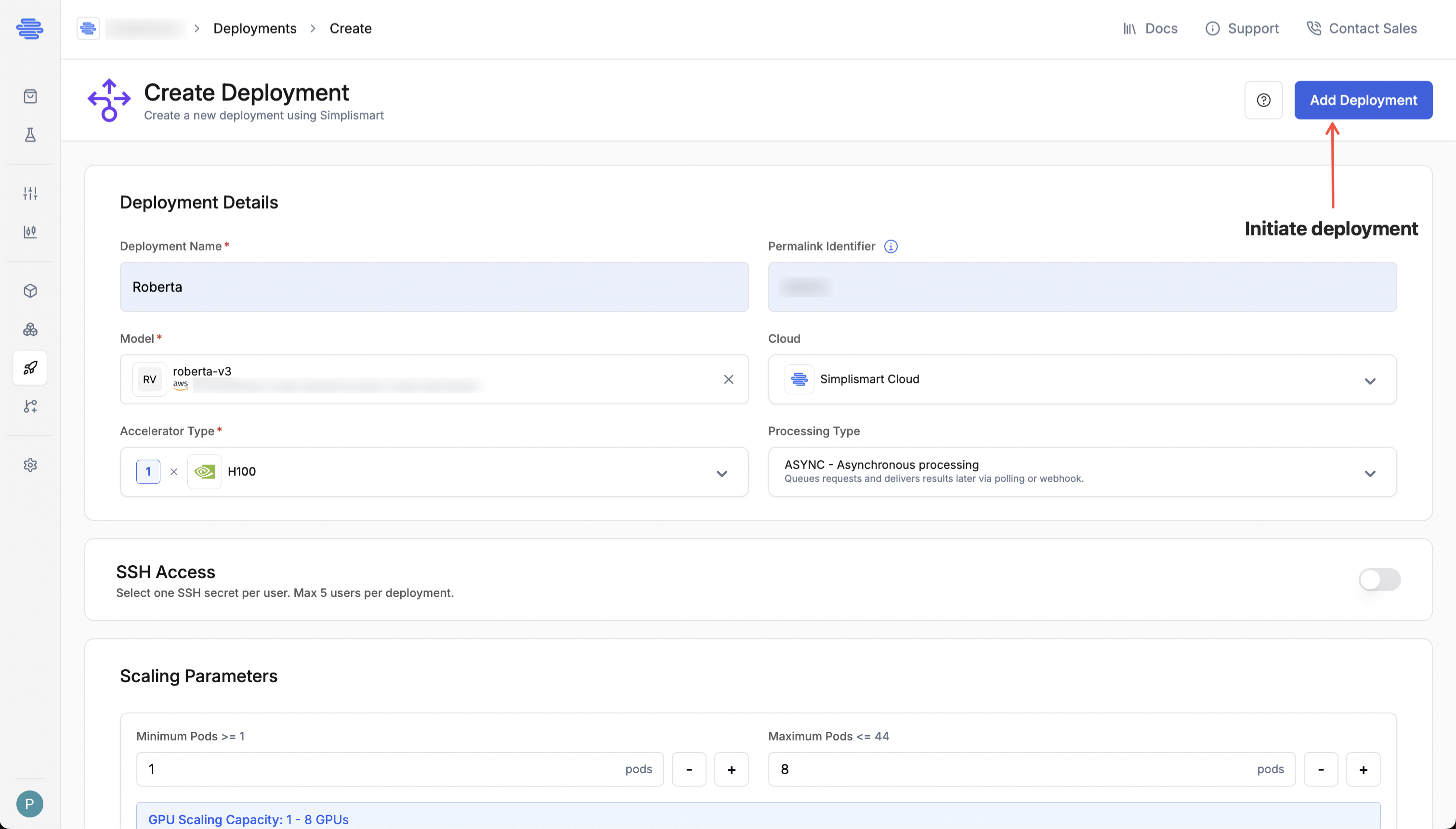Click the help question mark button
Screen dimensions: 1456x829
1263,100
